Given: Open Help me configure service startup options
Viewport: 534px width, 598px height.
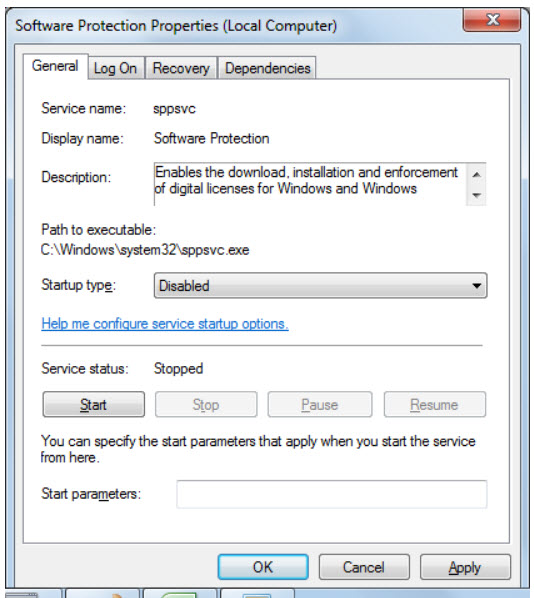Looking at the screenshot, I should (165, 324).
